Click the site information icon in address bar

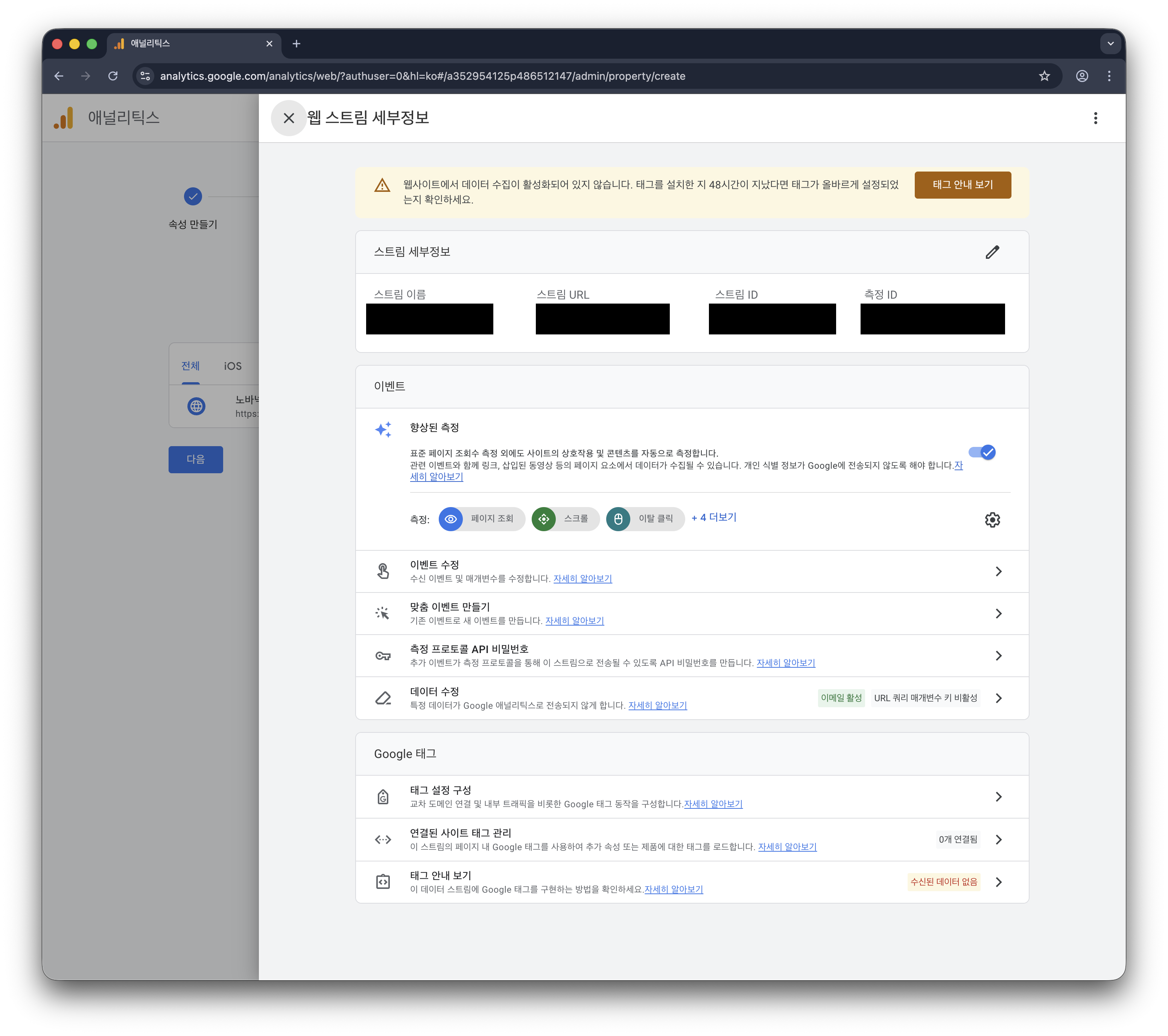145,76
